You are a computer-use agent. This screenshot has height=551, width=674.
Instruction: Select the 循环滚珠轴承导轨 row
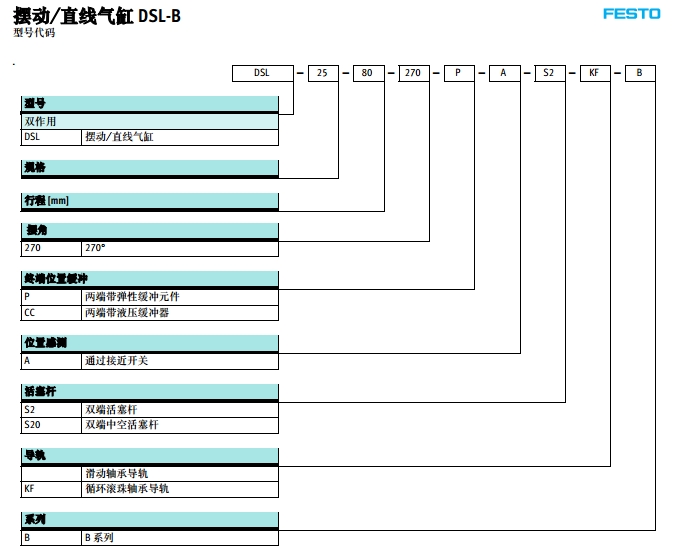[x=150, y=488]
